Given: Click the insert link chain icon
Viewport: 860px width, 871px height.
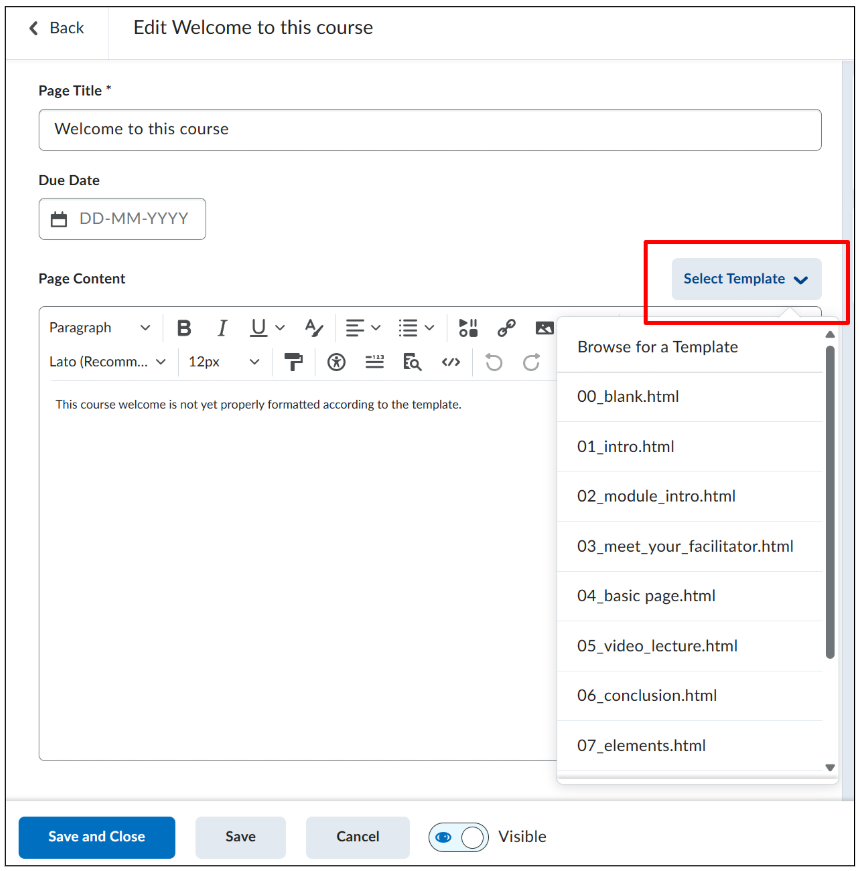Looking at the screenshot, I should point(506,328).
